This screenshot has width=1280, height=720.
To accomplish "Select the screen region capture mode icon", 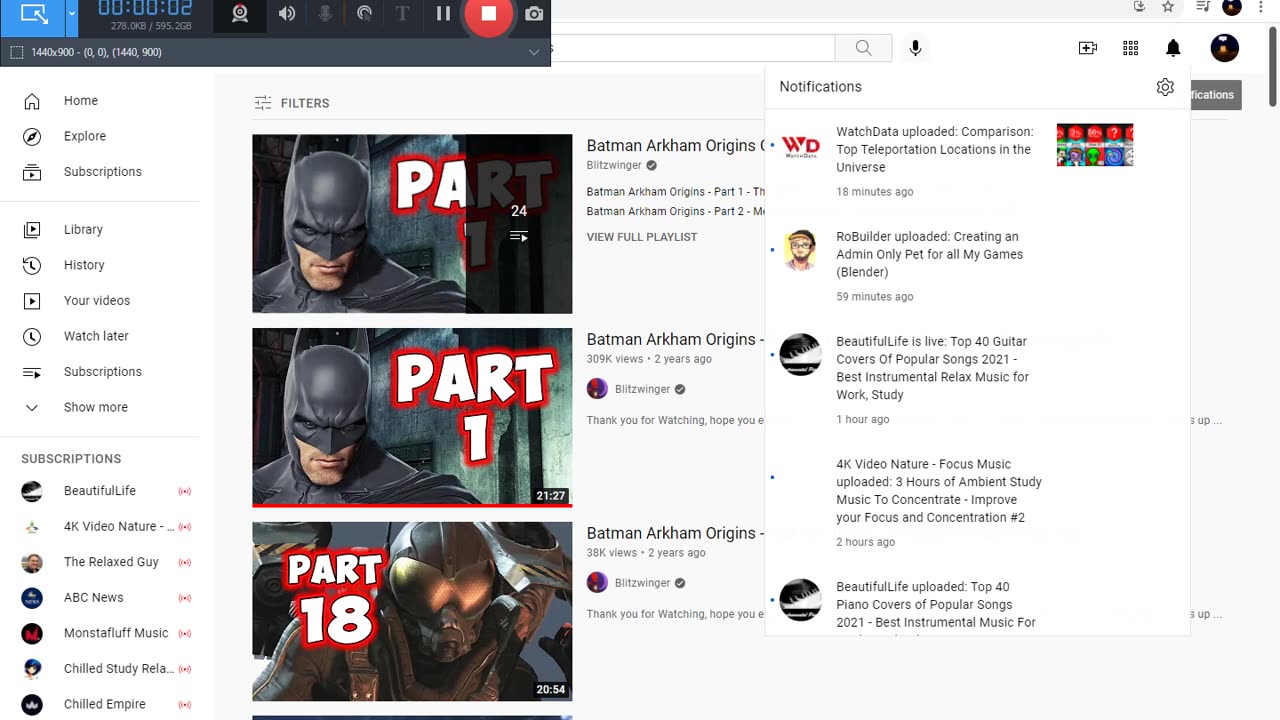I will click(34, 14).
